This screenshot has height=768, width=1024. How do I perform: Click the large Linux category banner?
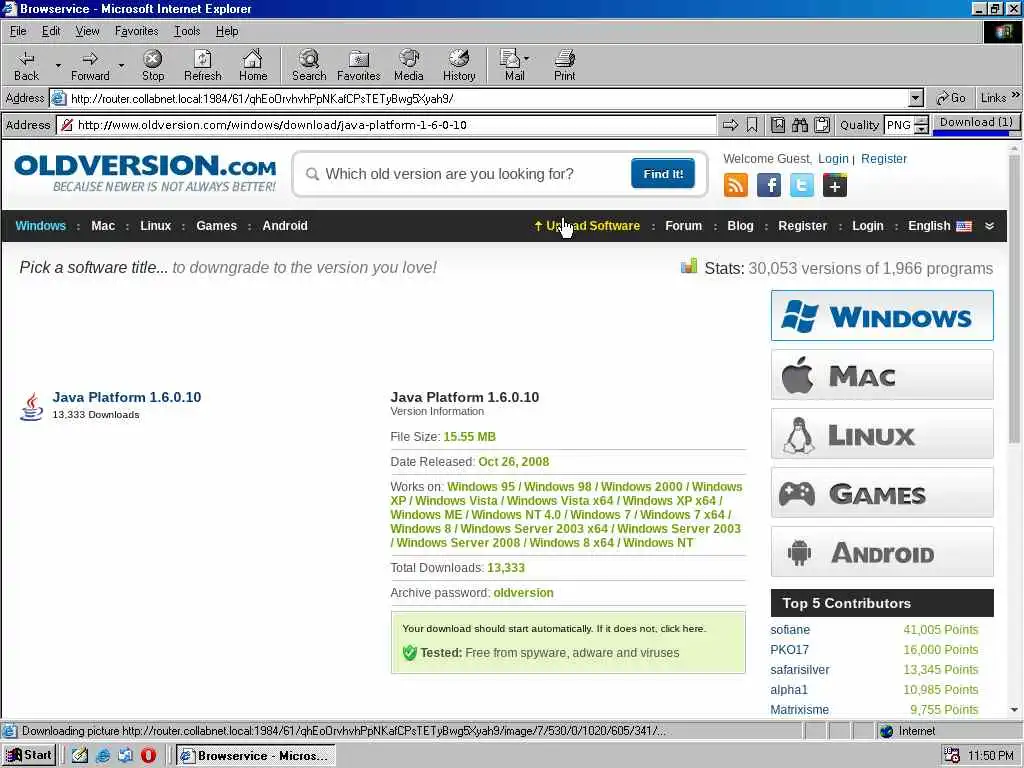pyautogui.click(x=882, y=434)
